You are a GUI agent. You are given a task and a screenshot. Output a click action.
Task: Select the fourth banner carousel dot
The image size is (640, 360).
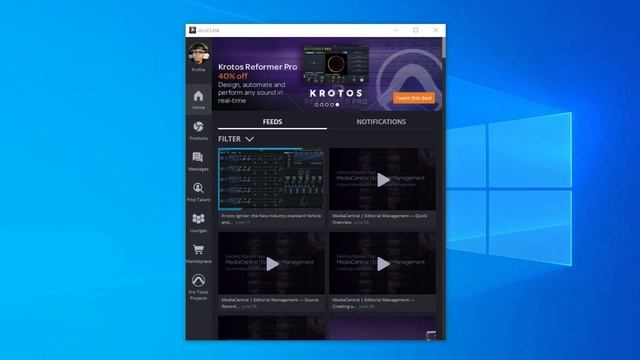pos(332,105)
